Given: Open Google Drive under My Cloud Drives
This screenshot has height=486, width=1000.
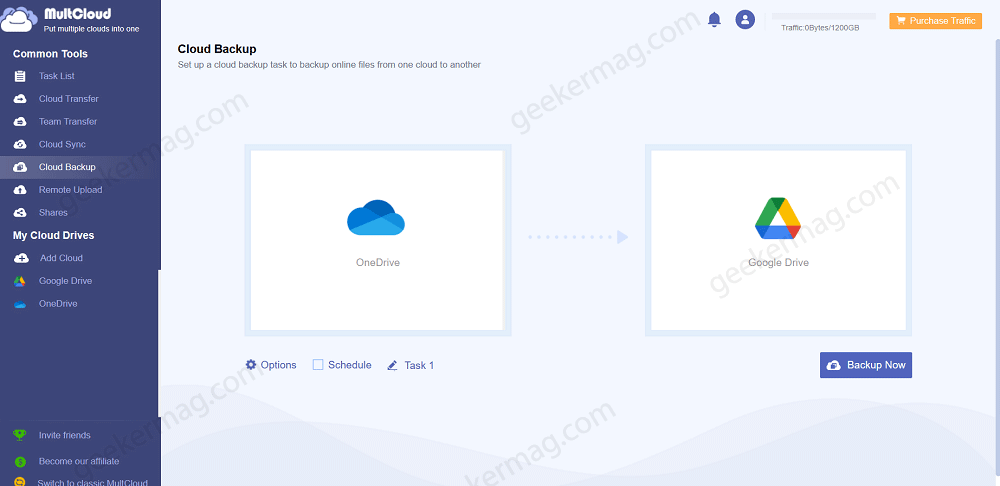Looking at the screenshot, I should tap(65, 281).
